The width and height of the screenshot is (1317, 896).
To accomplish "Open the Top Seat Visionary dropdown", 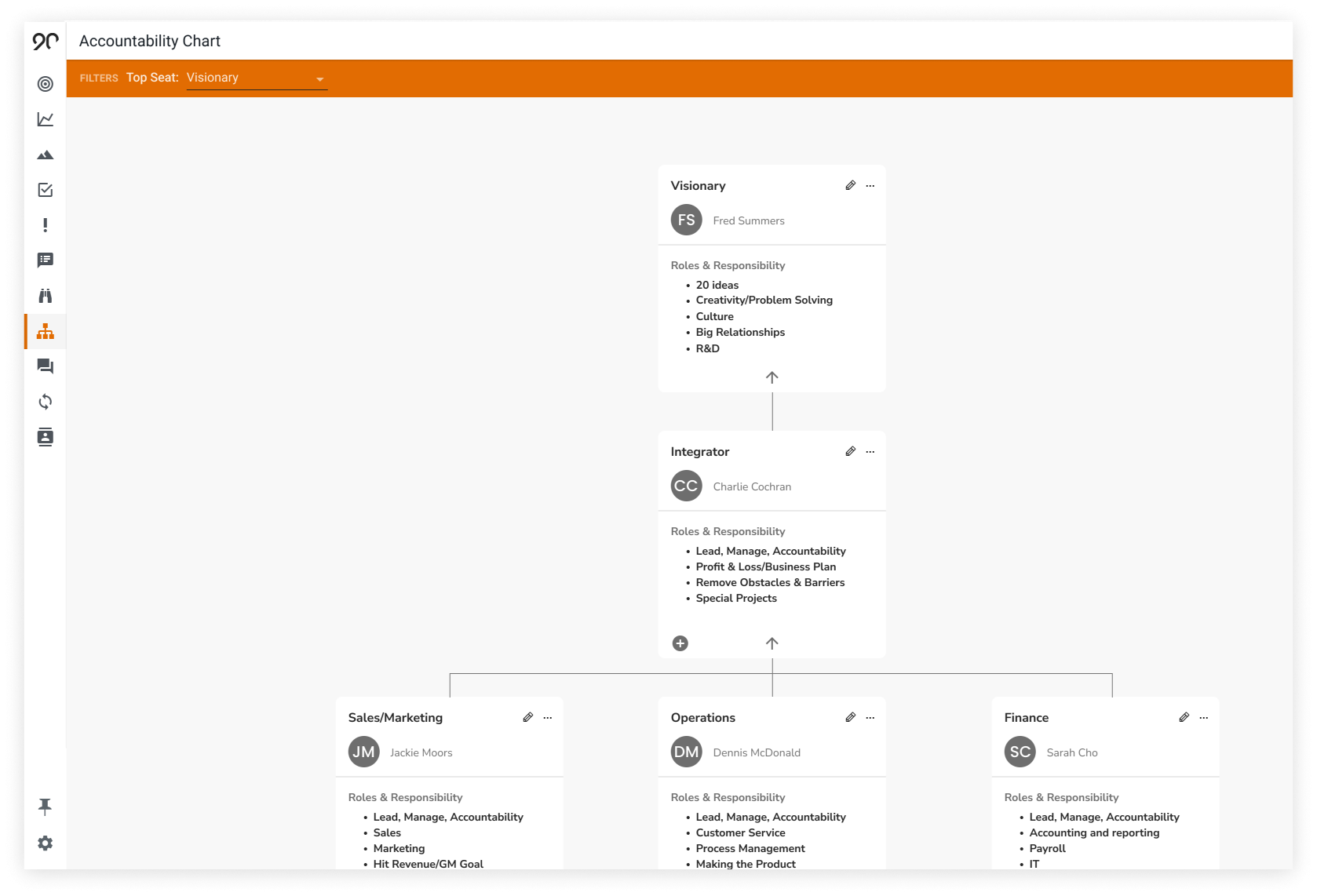I will click(257, 78).
